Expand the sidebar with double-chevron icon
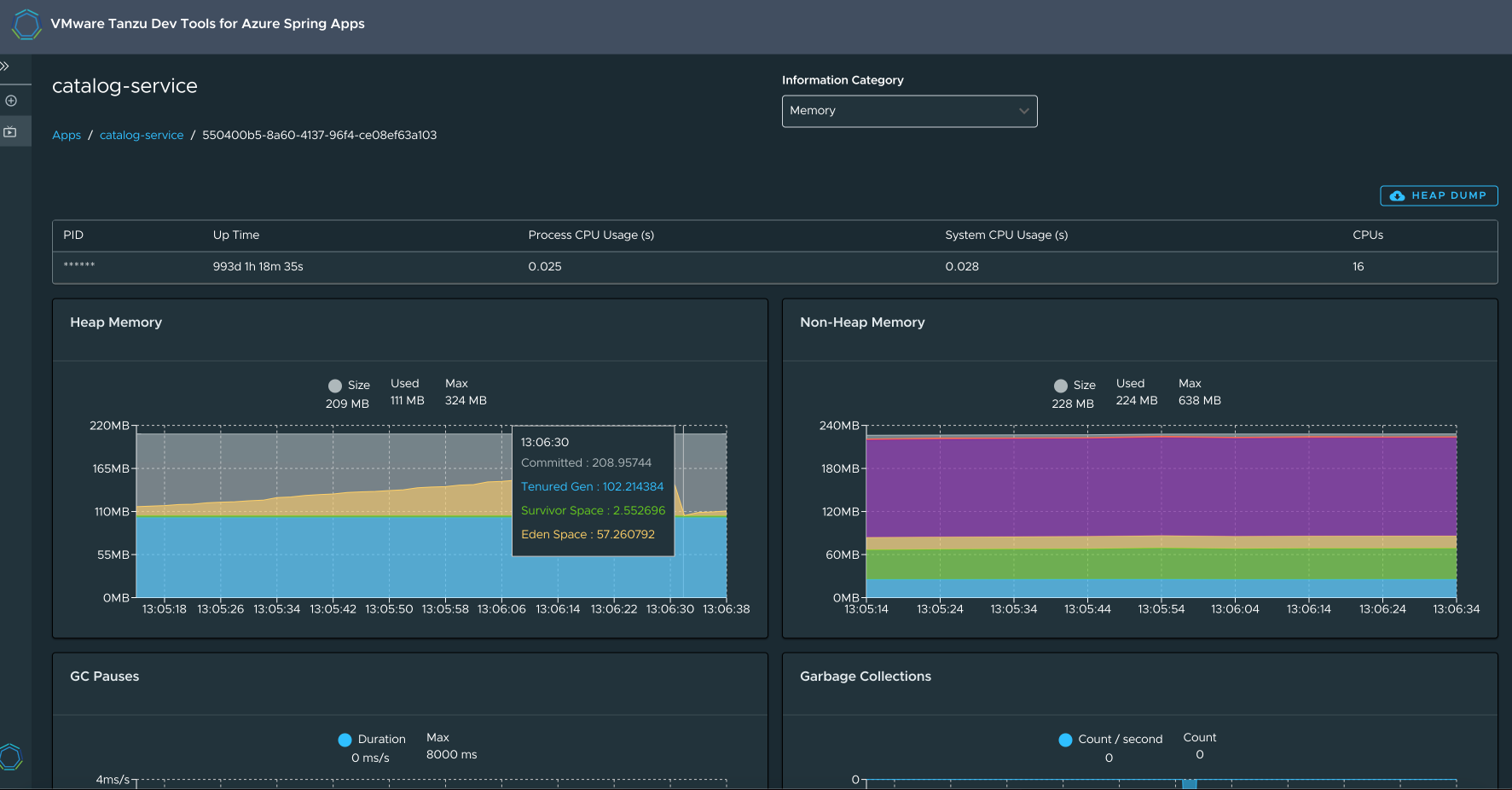This screenshot has height=790, width=1512. point(4,66)
